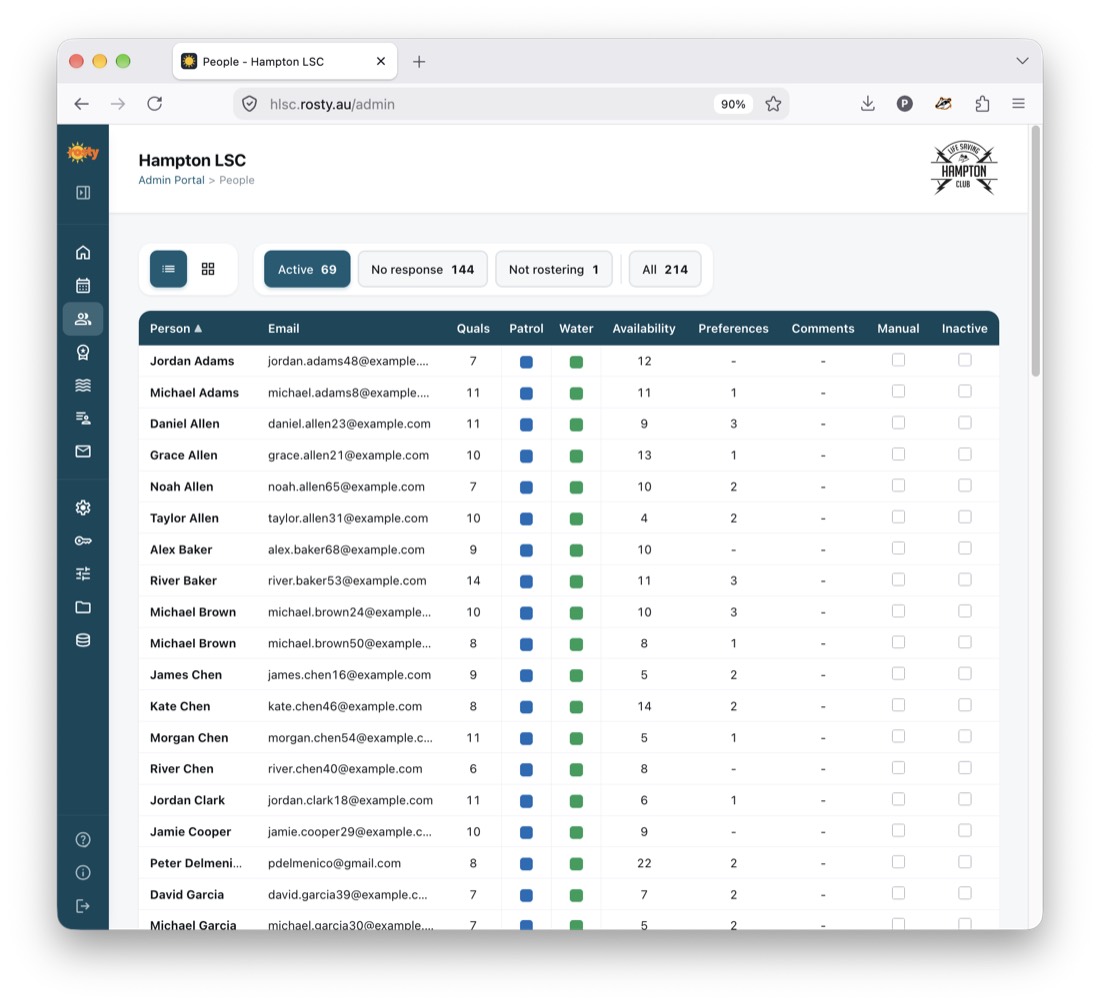Click email grace.allen21@example.com
Viewport: 1100px width, 1005px height.
(348, 455)
